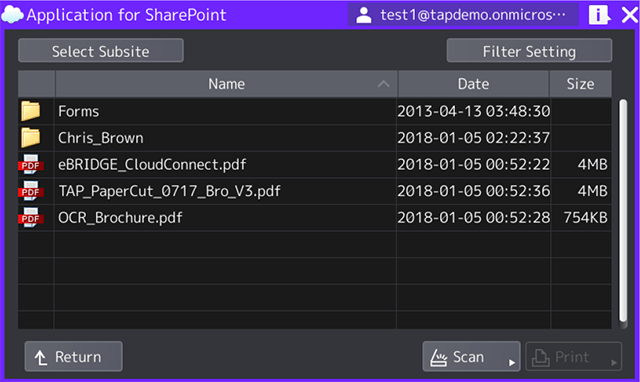The height and width of the screenshot is (382, 640).
Task: Select TAP_PaperCut_0717_Bro_V3.pdf file name
Action: [x=169, y=191]
